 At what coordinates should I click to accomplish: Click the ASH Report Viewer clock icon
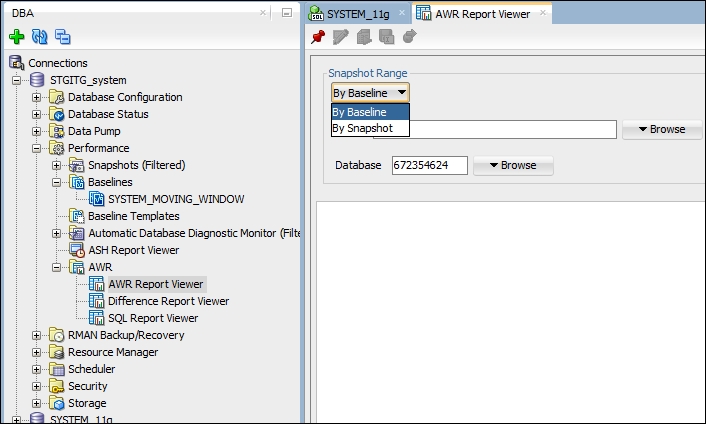coord(77,250)
